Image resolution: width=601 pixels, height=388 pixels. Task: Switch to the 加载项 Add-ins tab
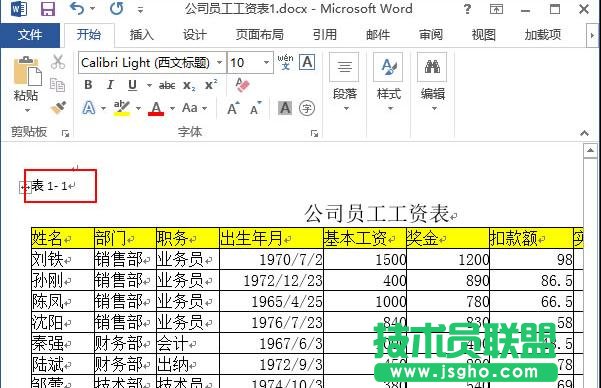543,35
